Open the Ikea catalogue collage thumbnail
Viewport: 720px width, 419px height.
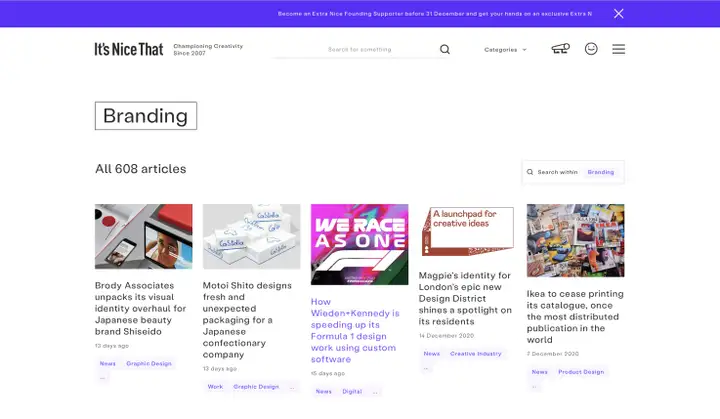[575, 241]
